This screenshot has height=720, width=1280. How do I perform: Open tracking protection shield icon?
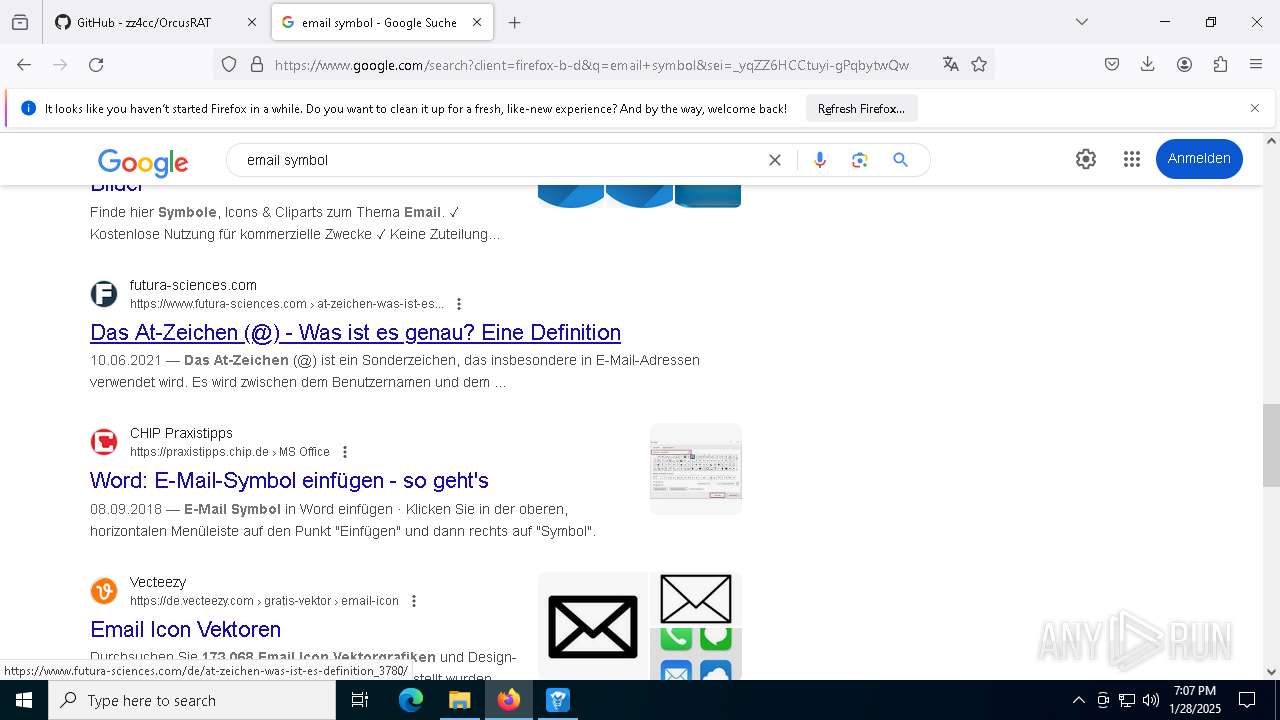[x=229, y=64]
